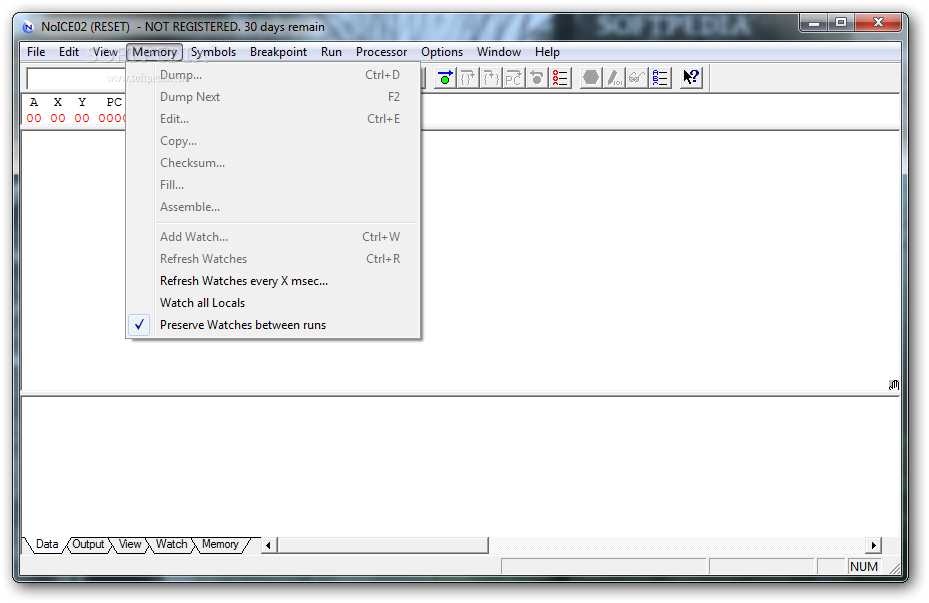Image resolution: width=929 pixels, height=603 pixels.
Task: Click the NUM status bar indicator
Action: point(864,567)
